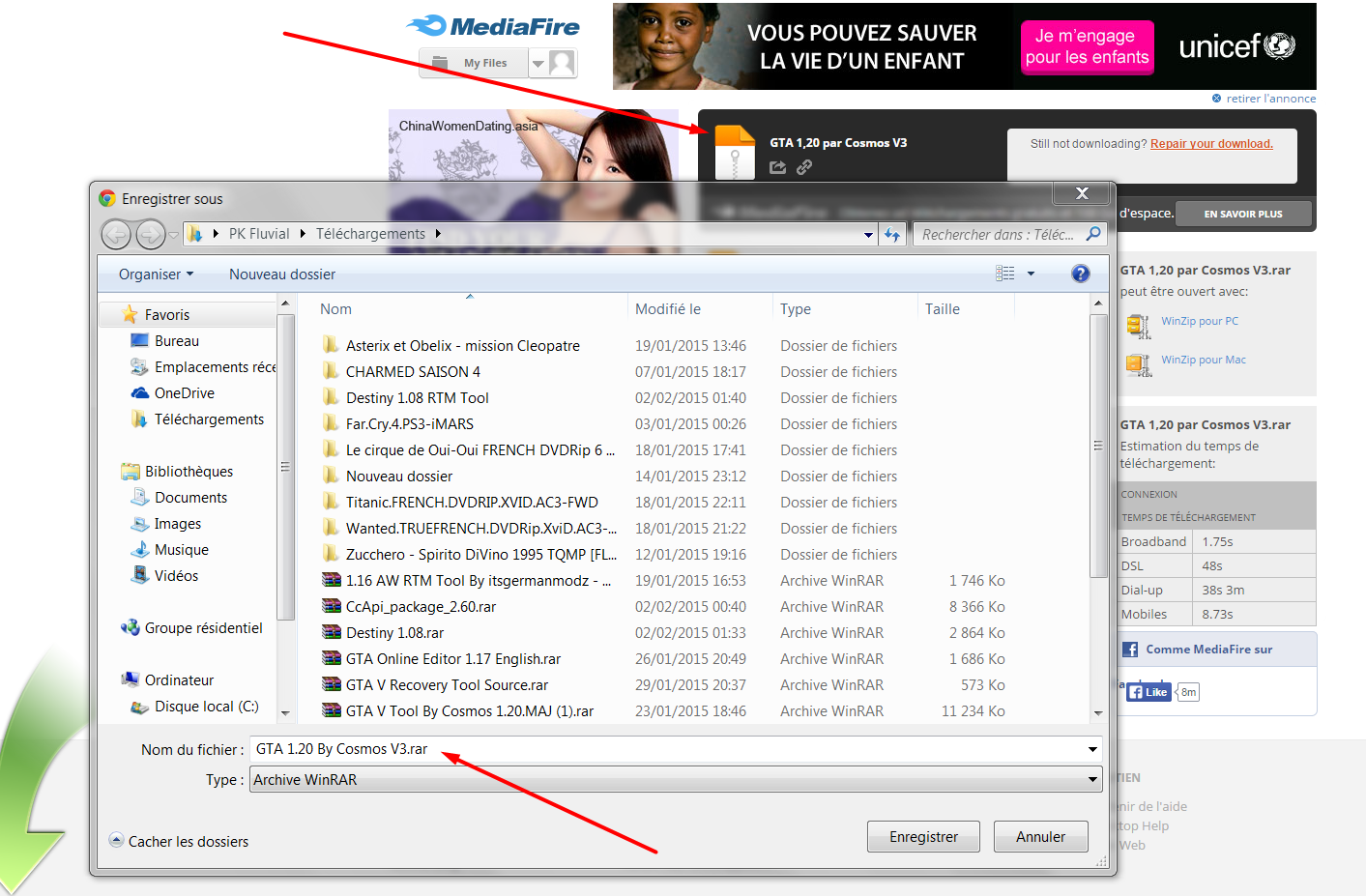Select the CHARMED SAISON 4 folder
Viewport: 1366px width, 896px height.
pos(413,372)
